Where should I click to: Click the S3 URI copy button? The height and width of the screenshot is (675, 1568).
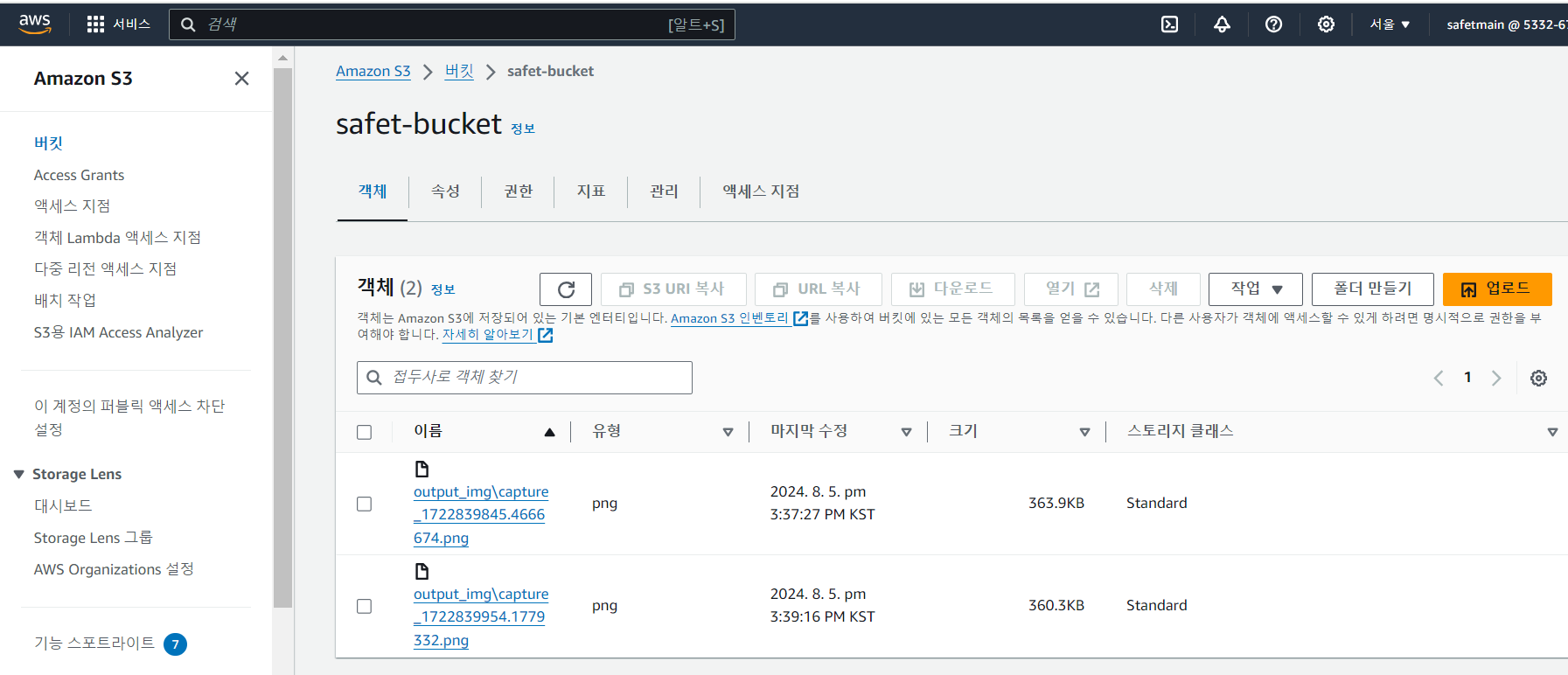pyautogui.click(x=673, y=289)
